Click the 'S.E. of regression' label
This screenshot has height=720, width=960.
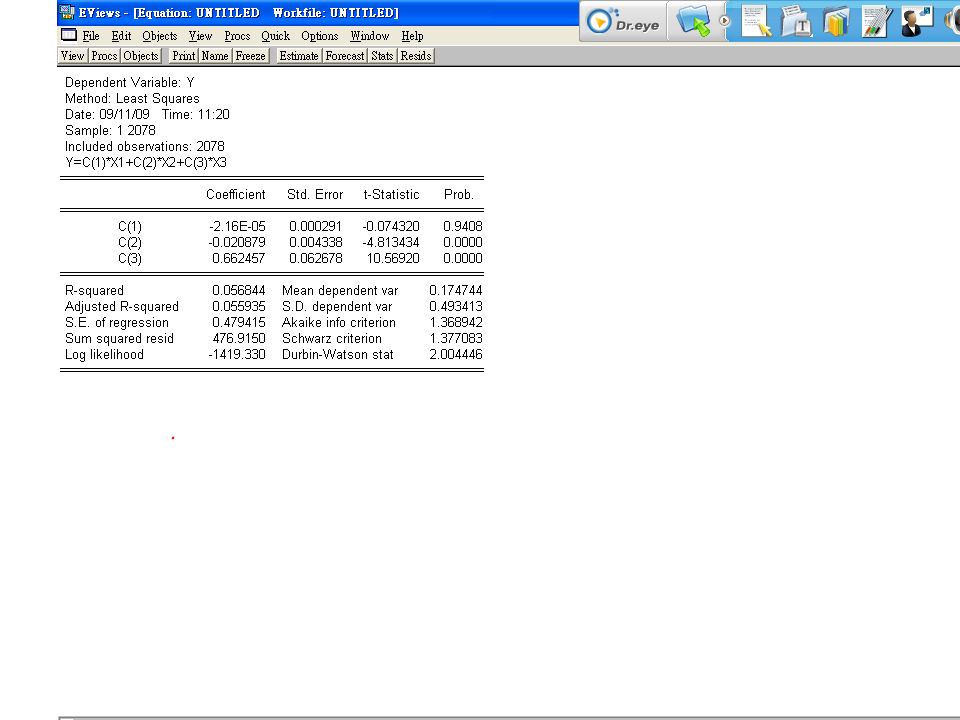(116, 323)
